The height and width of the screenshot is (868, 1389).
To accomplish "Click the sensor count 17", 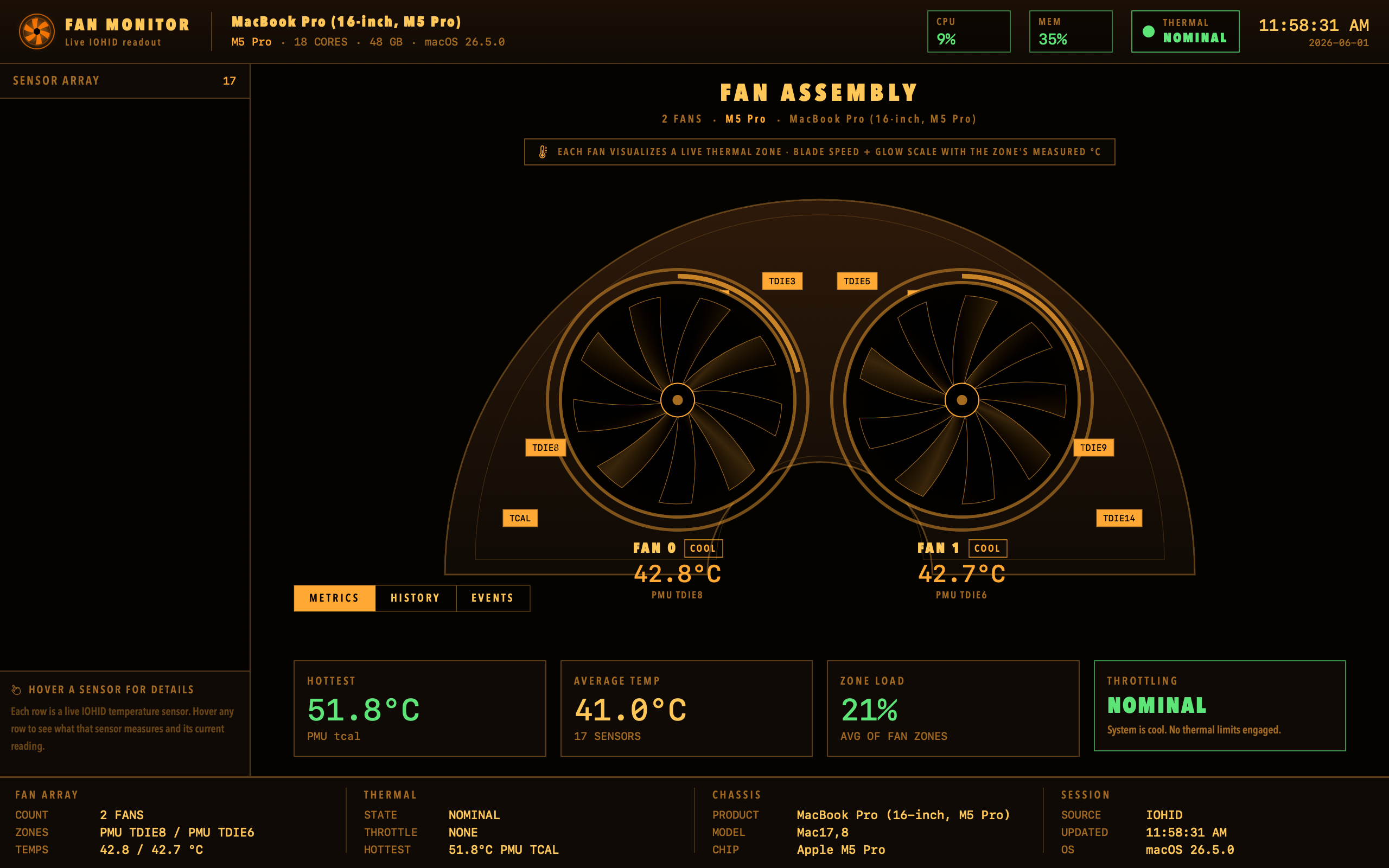I will tap(230, 81).
